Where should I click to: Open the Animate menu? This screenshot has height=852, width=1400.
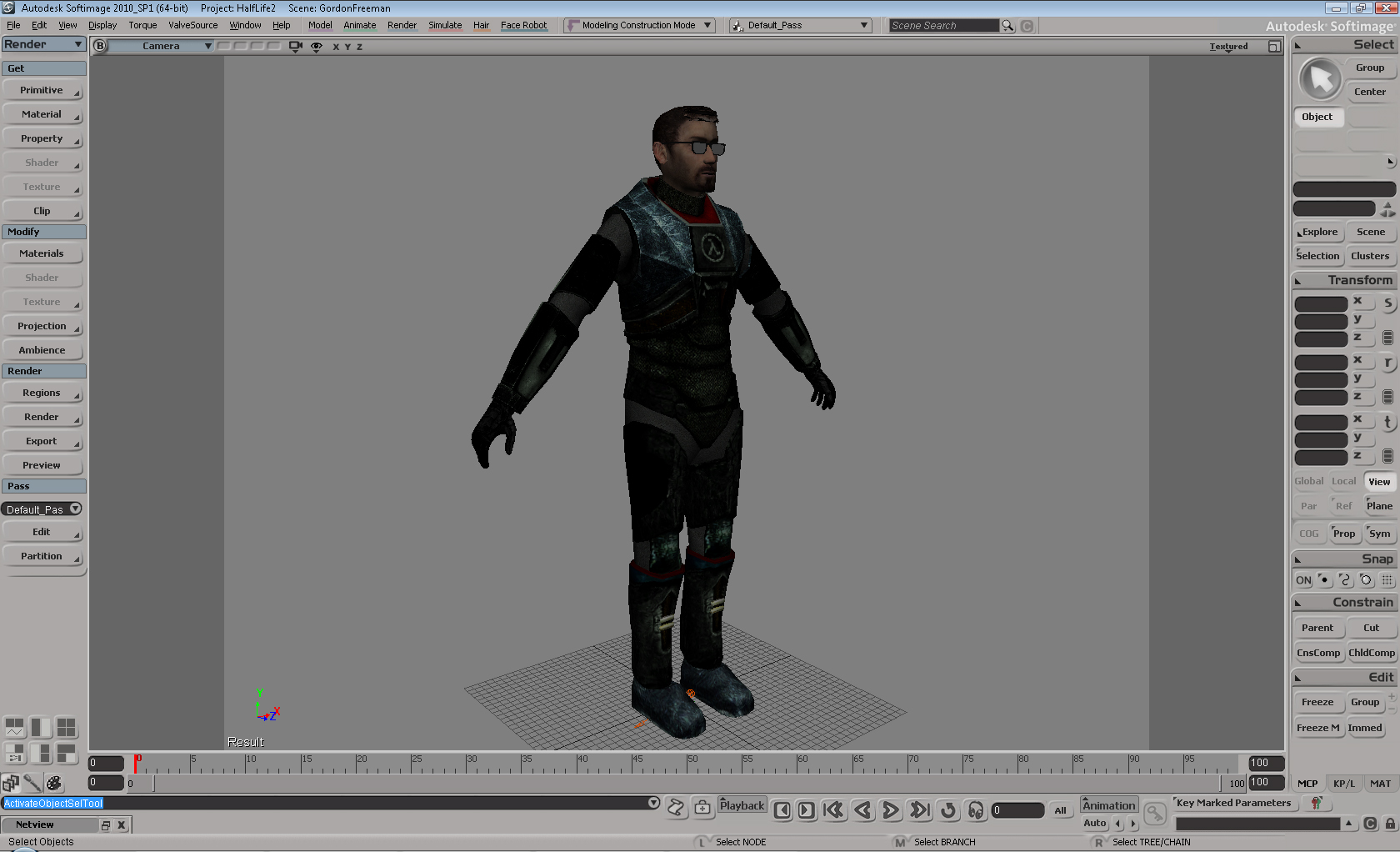pos(360,25)
